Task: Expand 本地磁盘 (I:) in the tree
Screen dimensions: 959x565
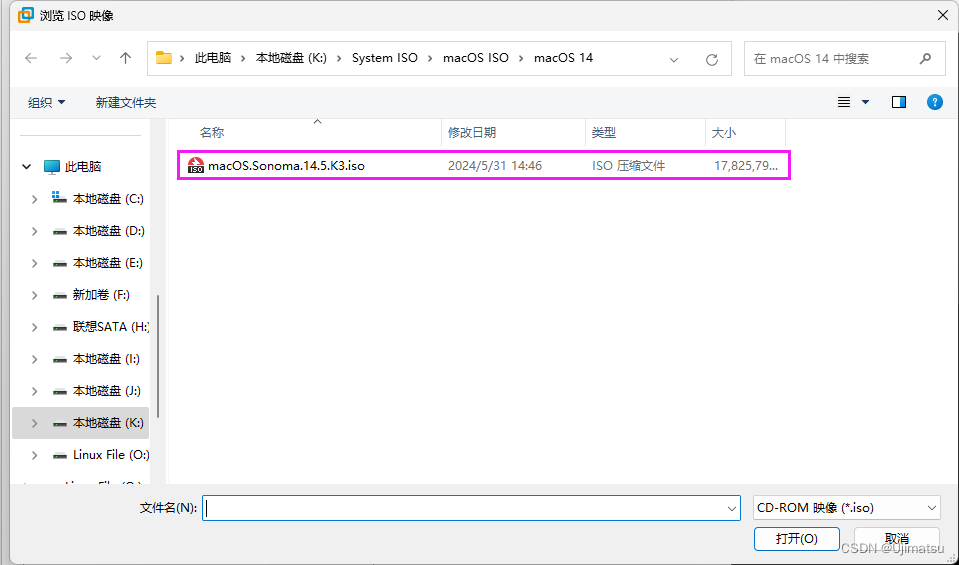Action: pyautogui.click(x=34, y=359)
